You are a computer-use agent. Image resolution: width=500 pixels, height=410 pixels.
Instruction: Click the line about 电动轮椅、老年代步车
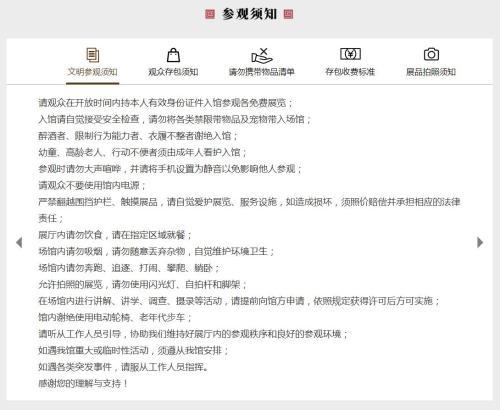click(x=115, y=317)
